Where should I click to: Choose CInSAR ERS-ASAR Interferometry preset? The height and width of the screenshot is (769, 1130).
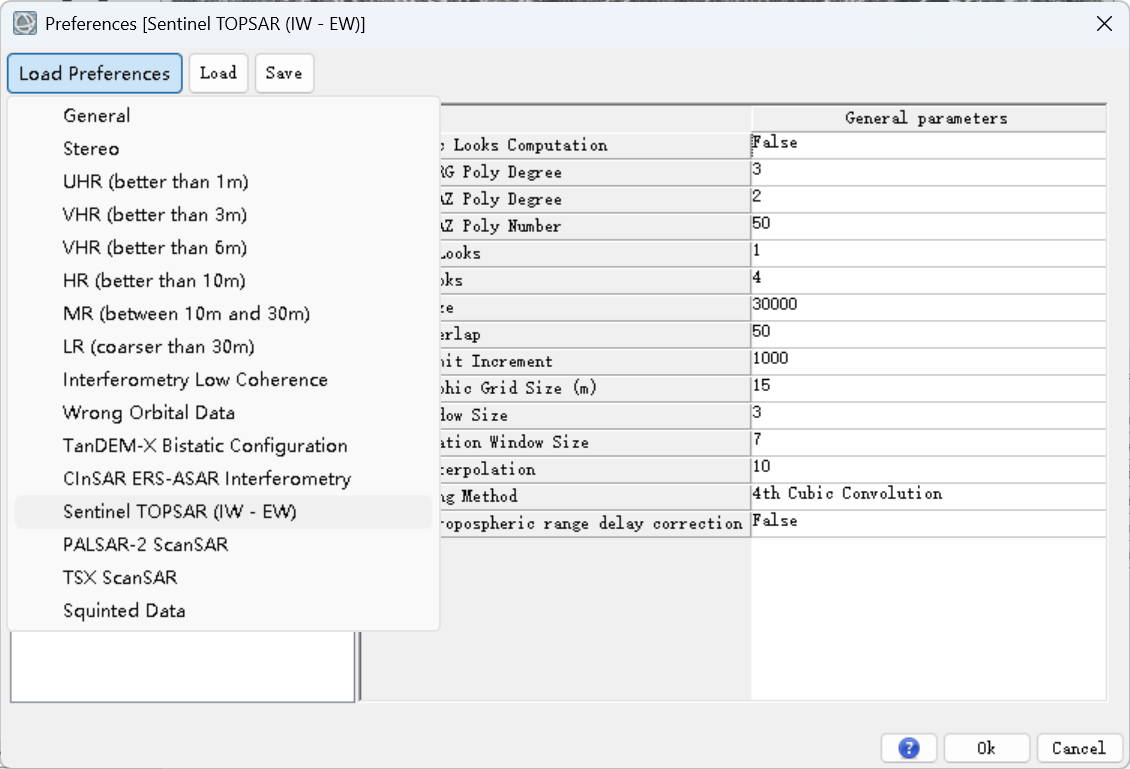click(223, 479)
